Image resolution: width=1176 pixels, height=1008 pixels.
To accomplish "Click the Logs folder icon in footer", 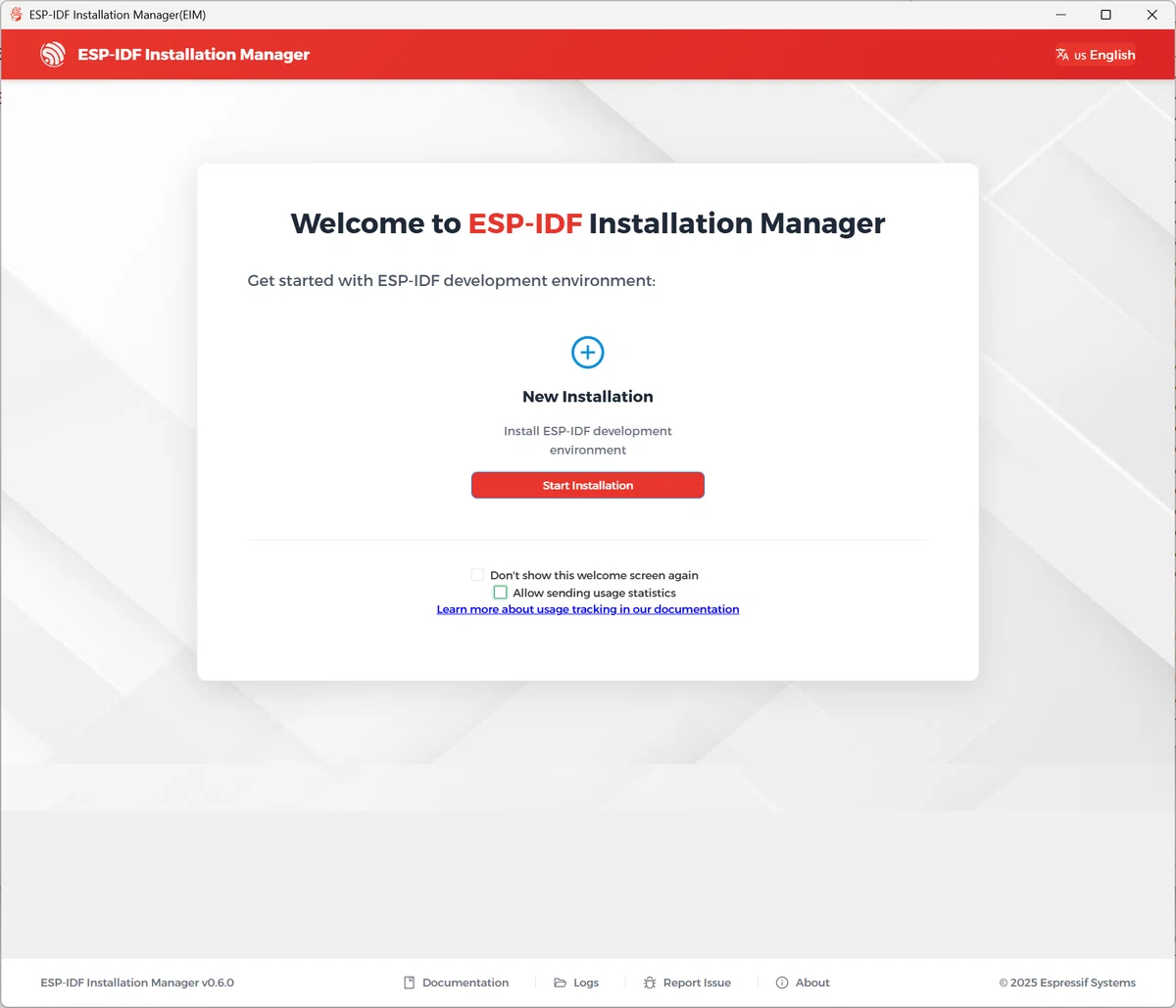I will pos(561,983).
